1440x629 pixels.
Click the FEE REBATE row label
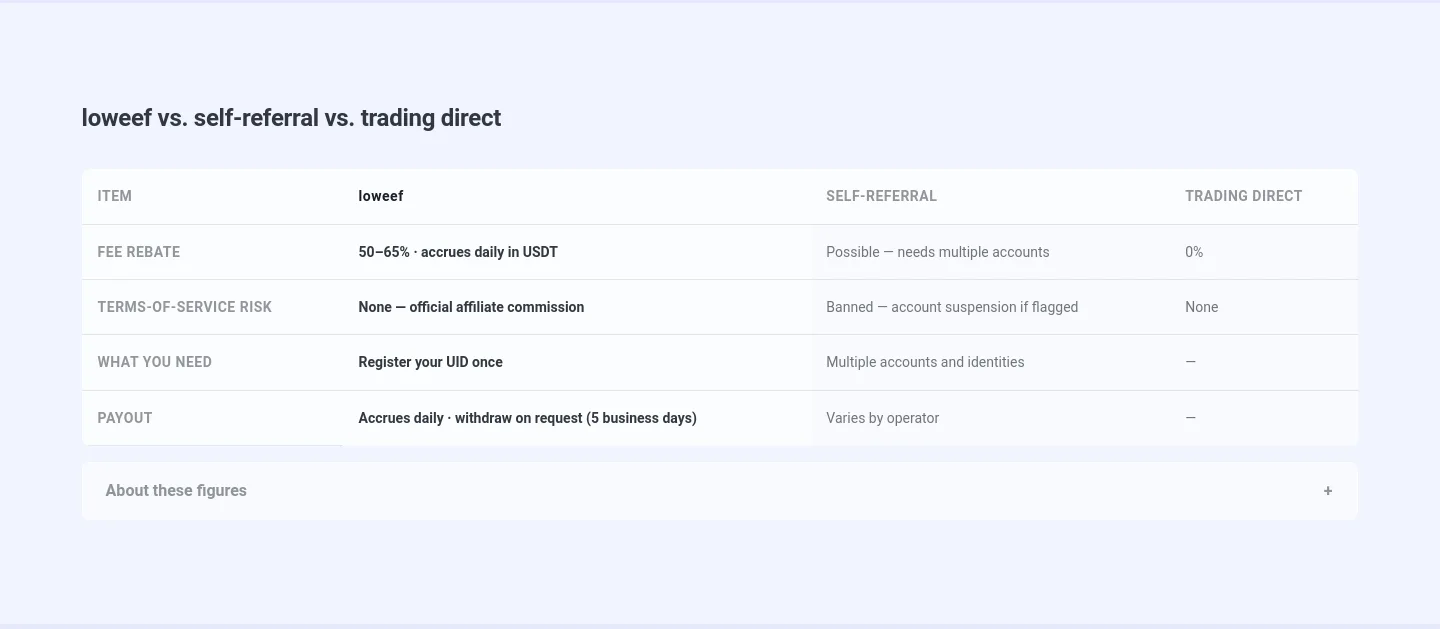coord(139,252)
